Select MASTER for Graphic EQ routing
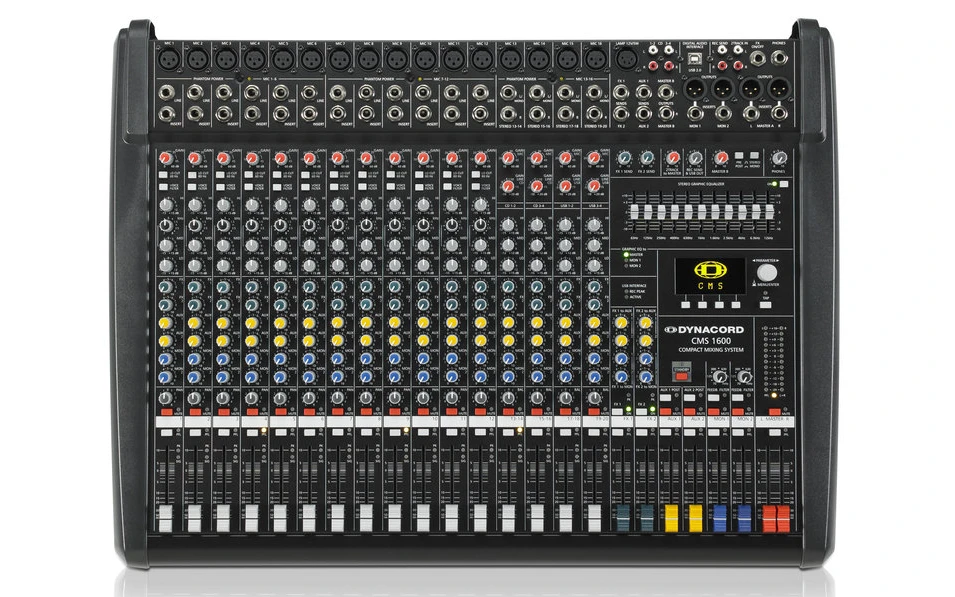 pos(626,255)
